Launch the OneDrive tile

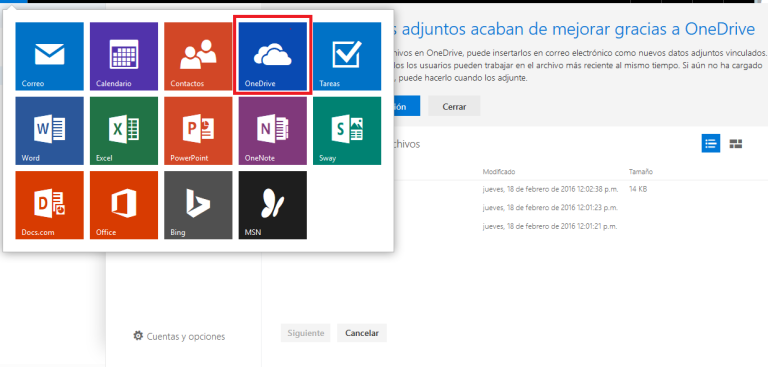coord(273,56)
